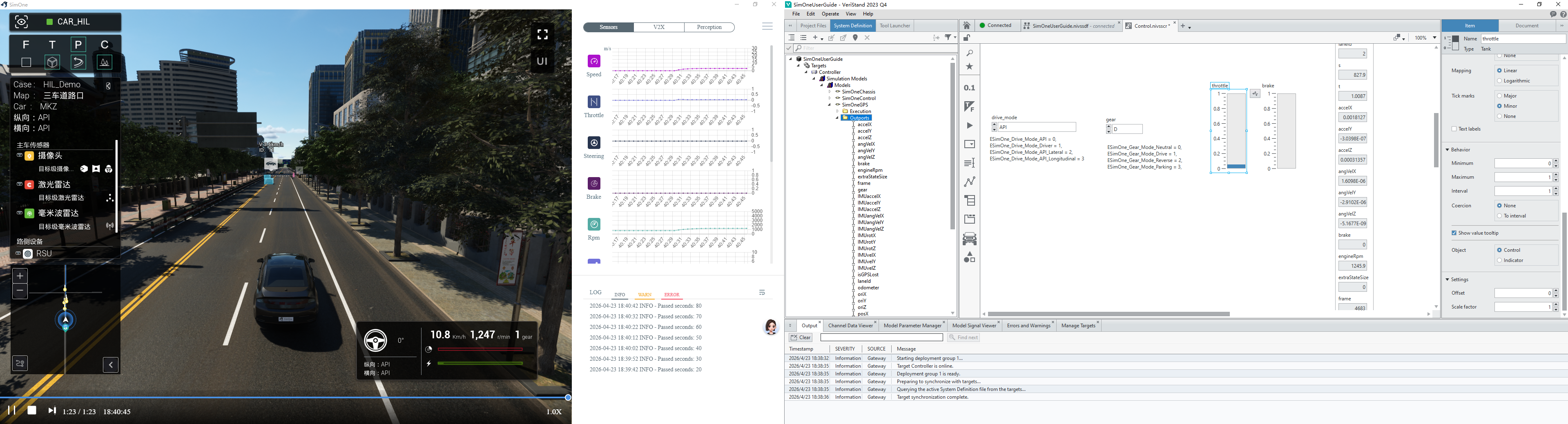This screenshot has height=424, width=1568.
Task: Select Logarithmic mapping radio button
Action: tap(1499, 81)
